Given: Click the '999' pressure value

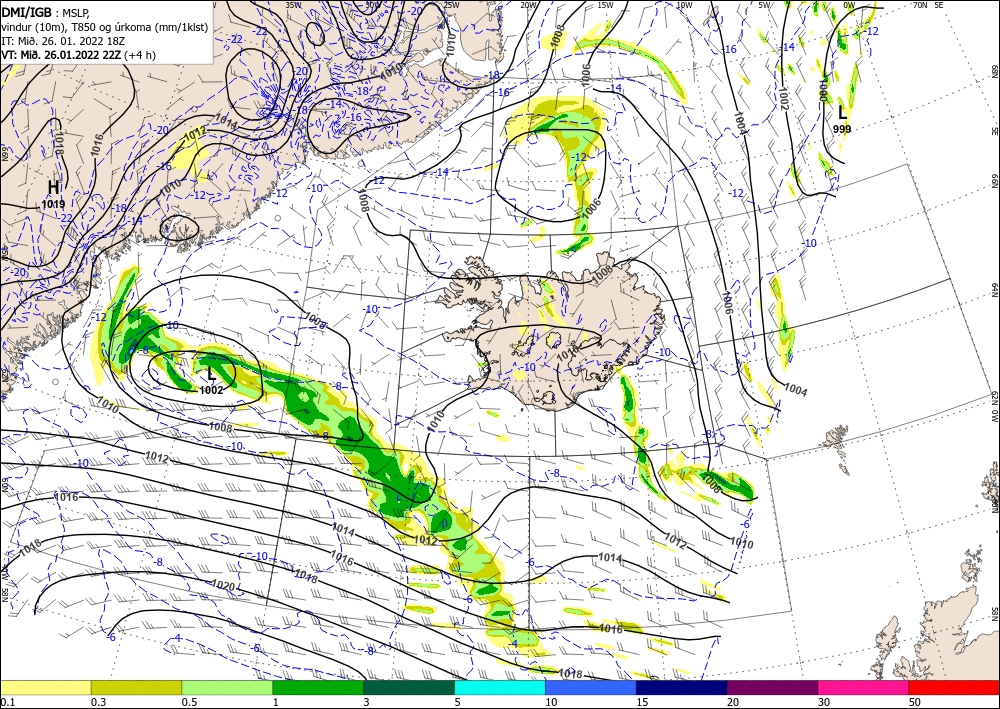Looking at the screenshot, I should coord(842,129).
